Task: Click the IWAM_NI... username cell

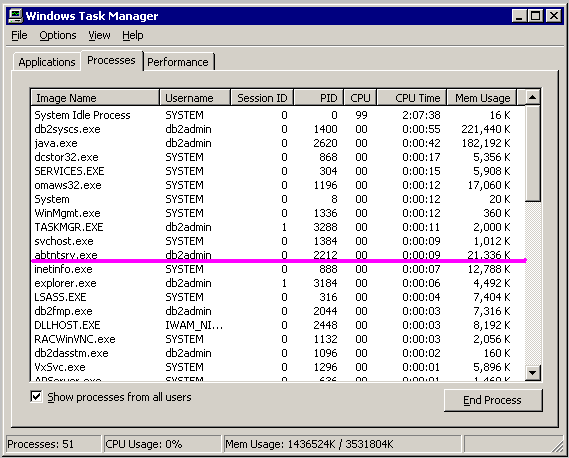Action: point(194,325)
